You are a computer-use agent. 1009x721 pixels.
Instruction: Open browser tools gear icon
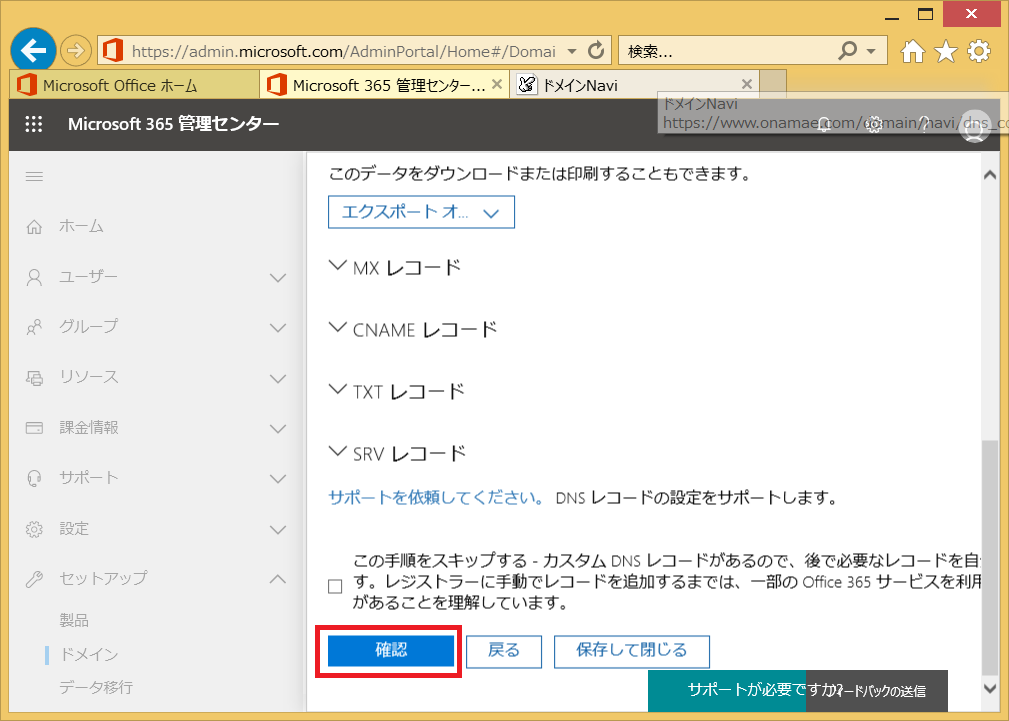click(x=979, y=51)
